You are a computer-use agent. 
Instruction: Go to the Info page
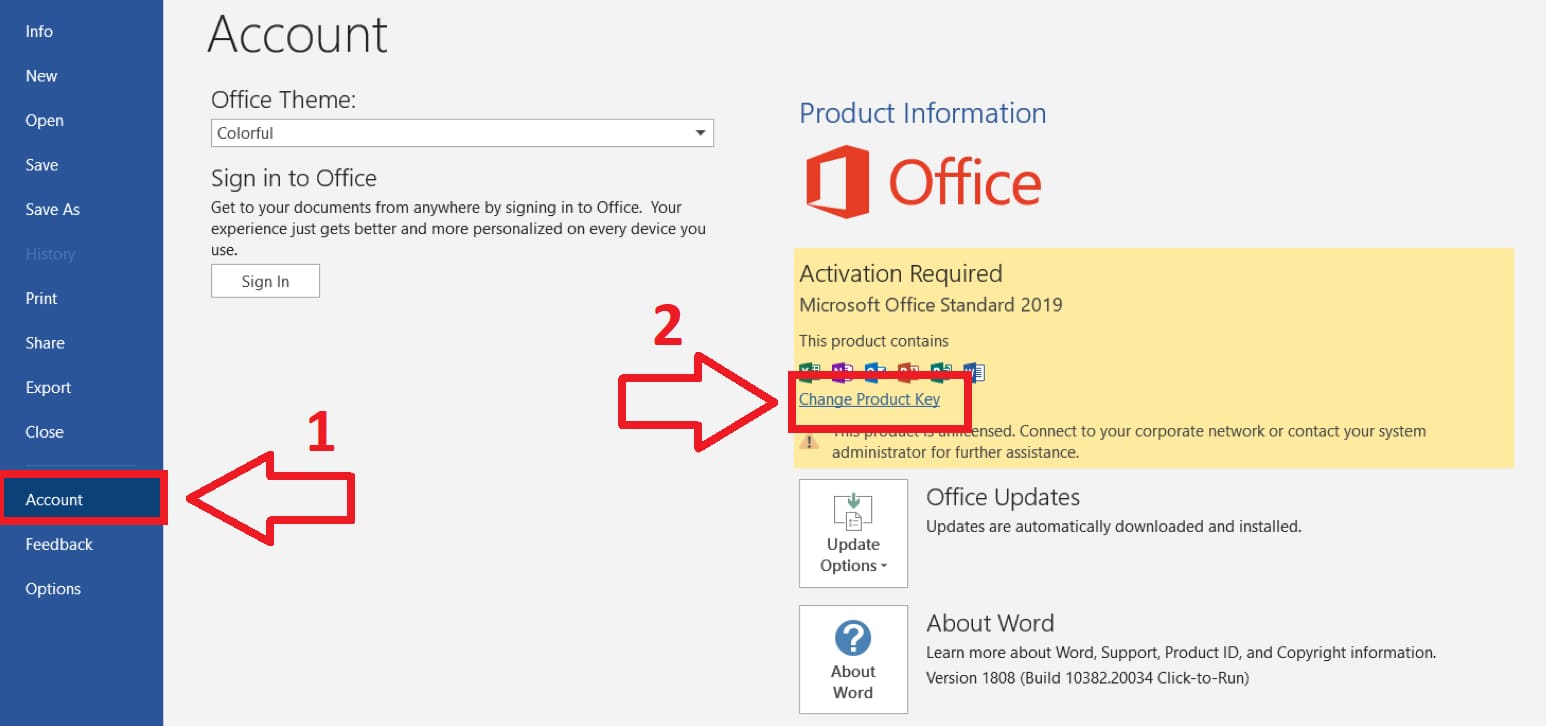tap(39, 31)
